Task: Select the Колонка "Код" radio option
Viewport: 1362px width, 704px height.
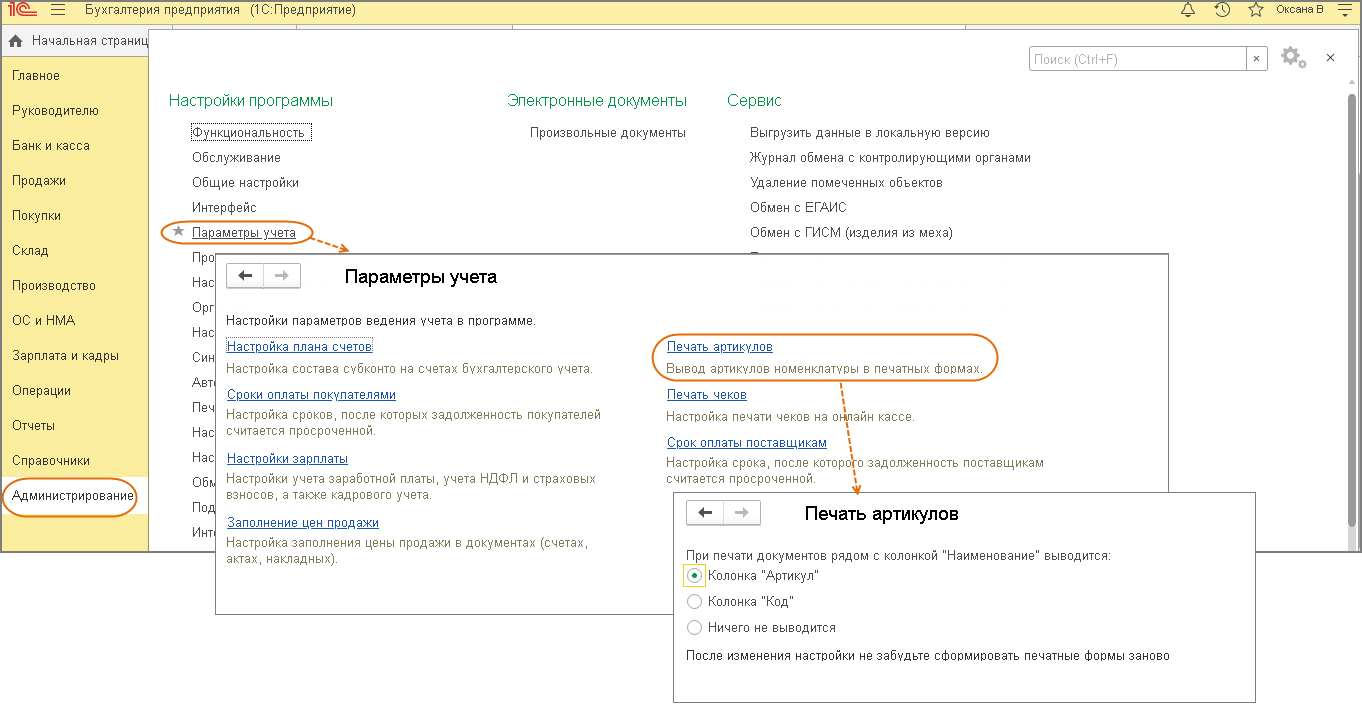Action: pos(695,602)
